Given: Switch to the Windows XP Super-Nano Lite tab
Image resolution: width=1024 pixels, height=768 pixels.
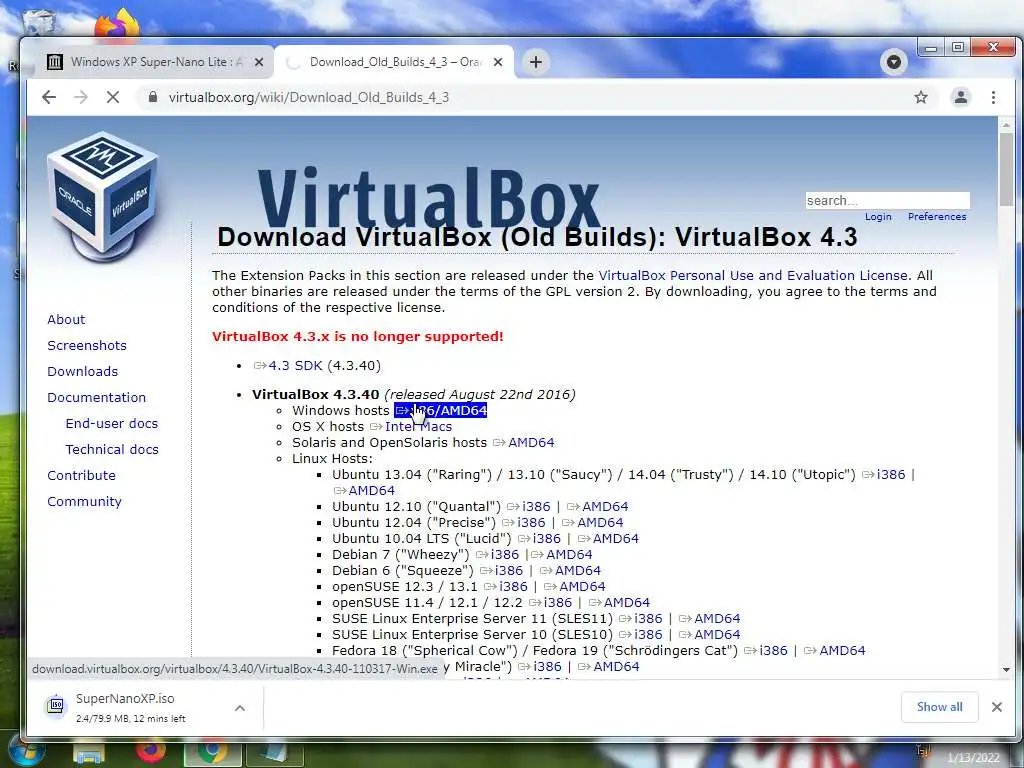Looking at the screenshot, I should 155,62.
